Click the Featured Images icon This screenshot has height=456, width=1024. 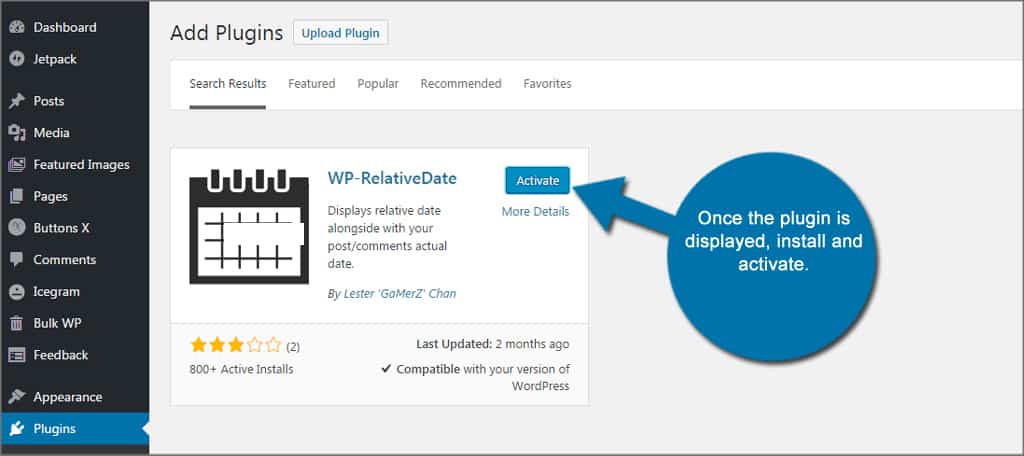[17, 165]
